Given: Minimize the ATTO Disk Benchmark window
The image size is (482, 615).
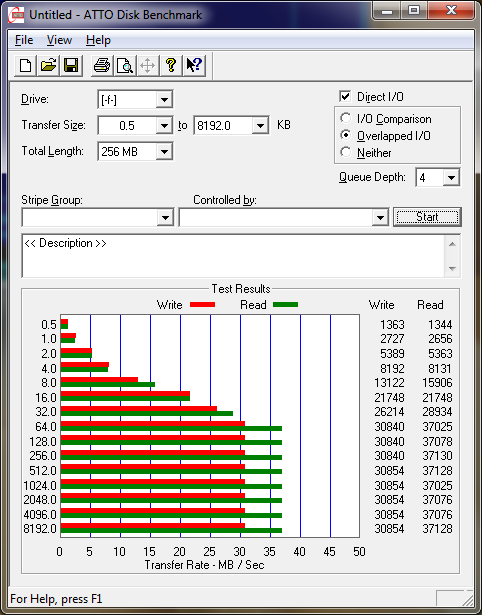Looking at the screenshot, I should point(387,11).
